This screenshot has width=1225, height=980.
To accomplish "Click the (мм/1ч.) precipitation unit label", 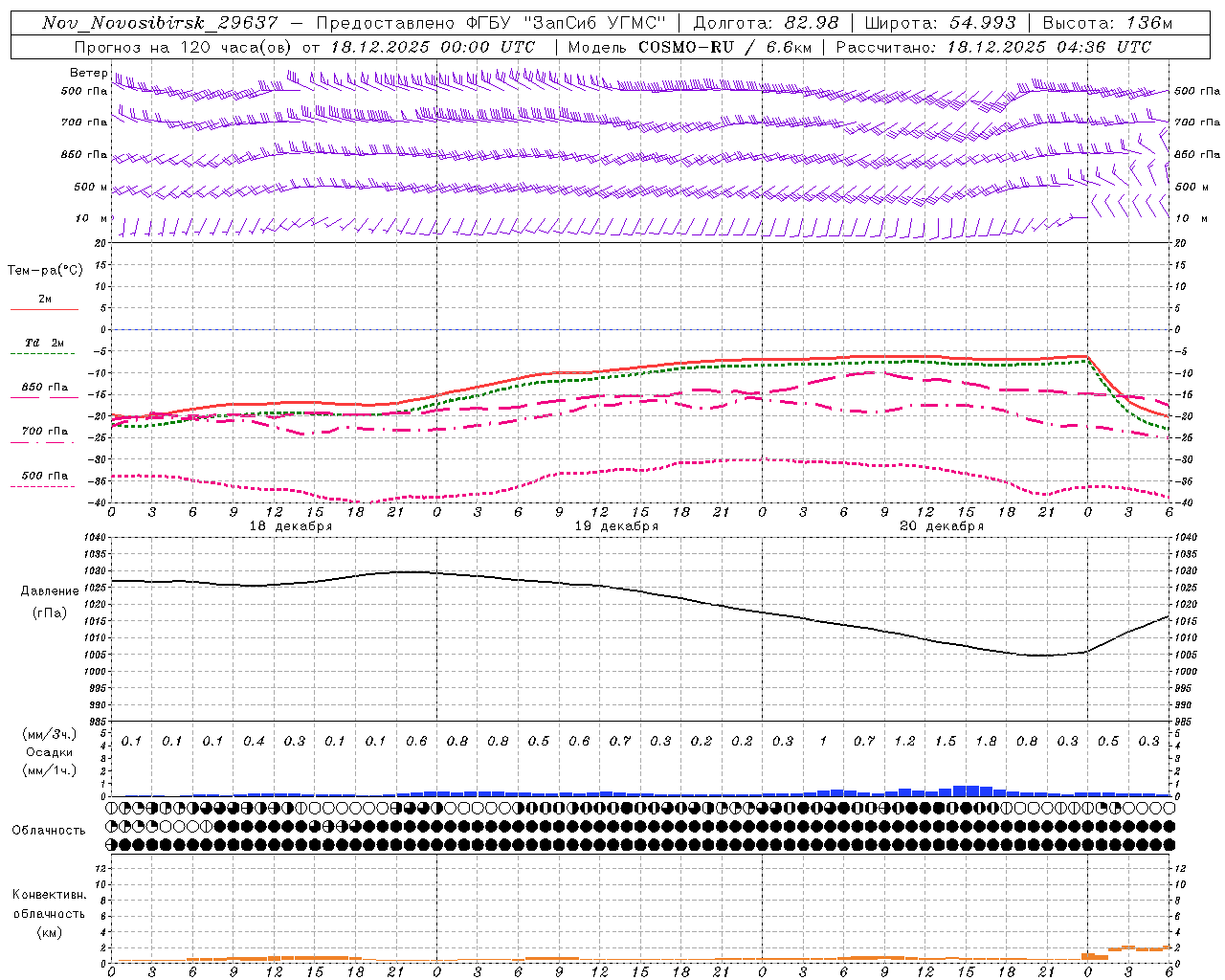I will pyautogui.click(x=48, y=770).
